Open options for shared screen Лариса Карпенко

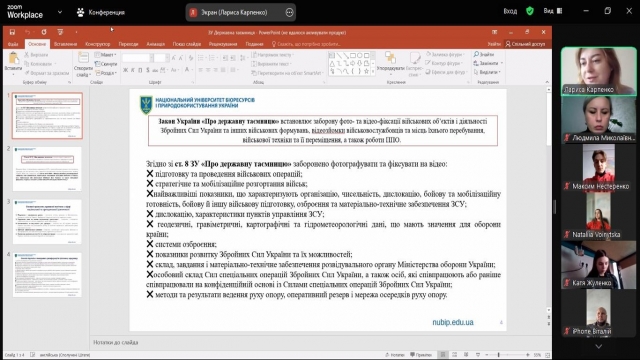289,13
